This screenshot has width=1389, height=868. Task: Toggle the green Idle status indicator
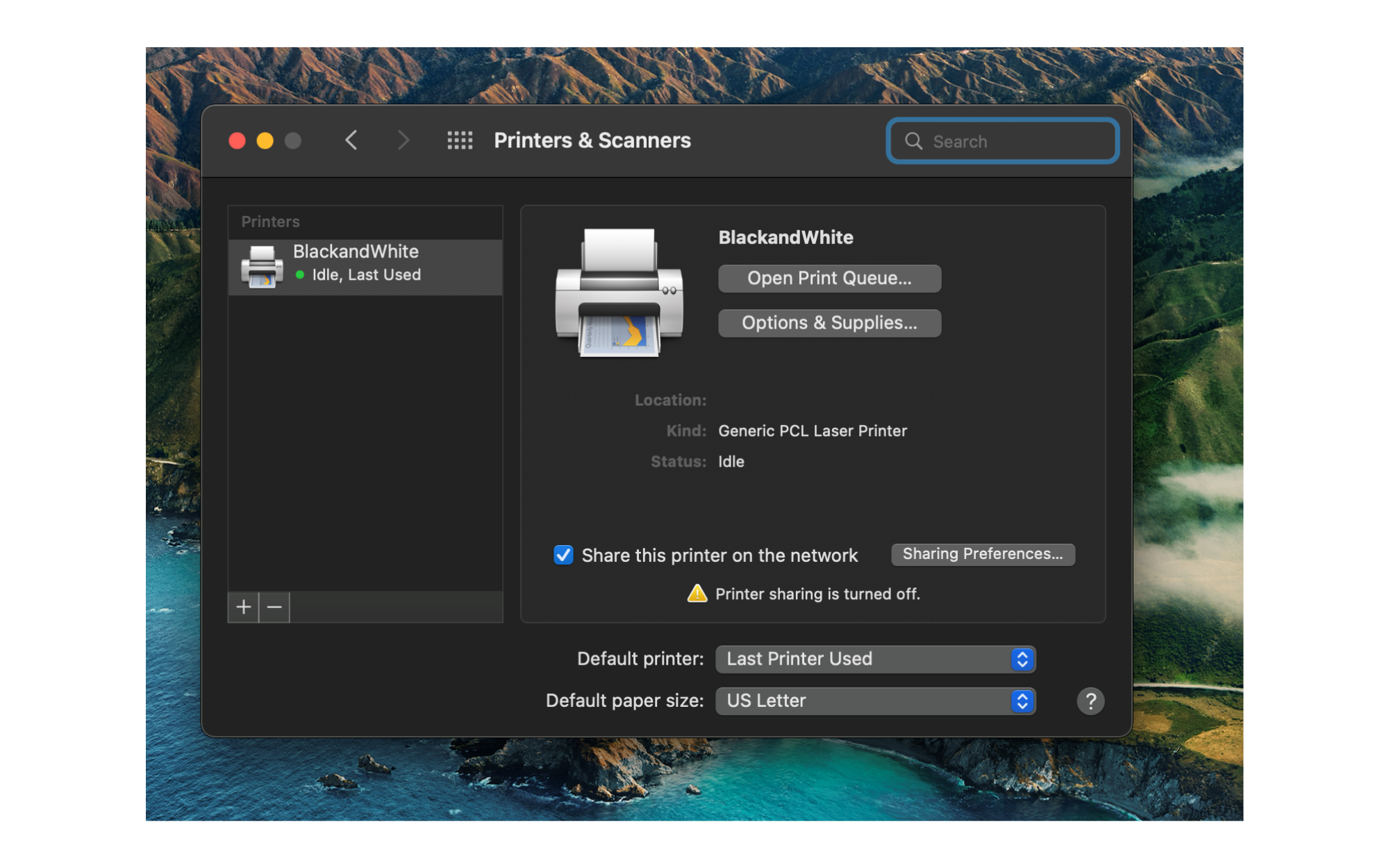coord(301,275)
